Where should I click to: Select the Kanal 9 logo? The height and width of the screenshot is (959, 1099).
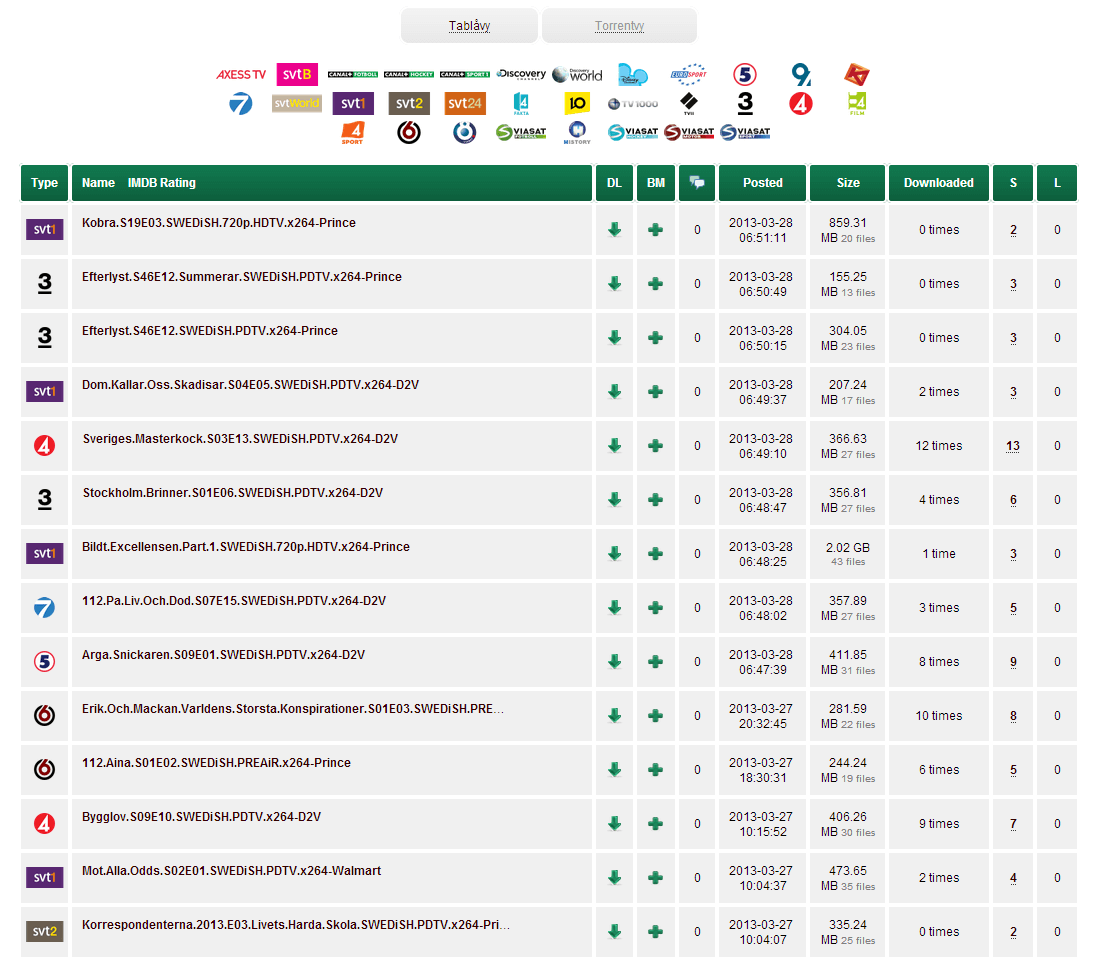[801, 74]
